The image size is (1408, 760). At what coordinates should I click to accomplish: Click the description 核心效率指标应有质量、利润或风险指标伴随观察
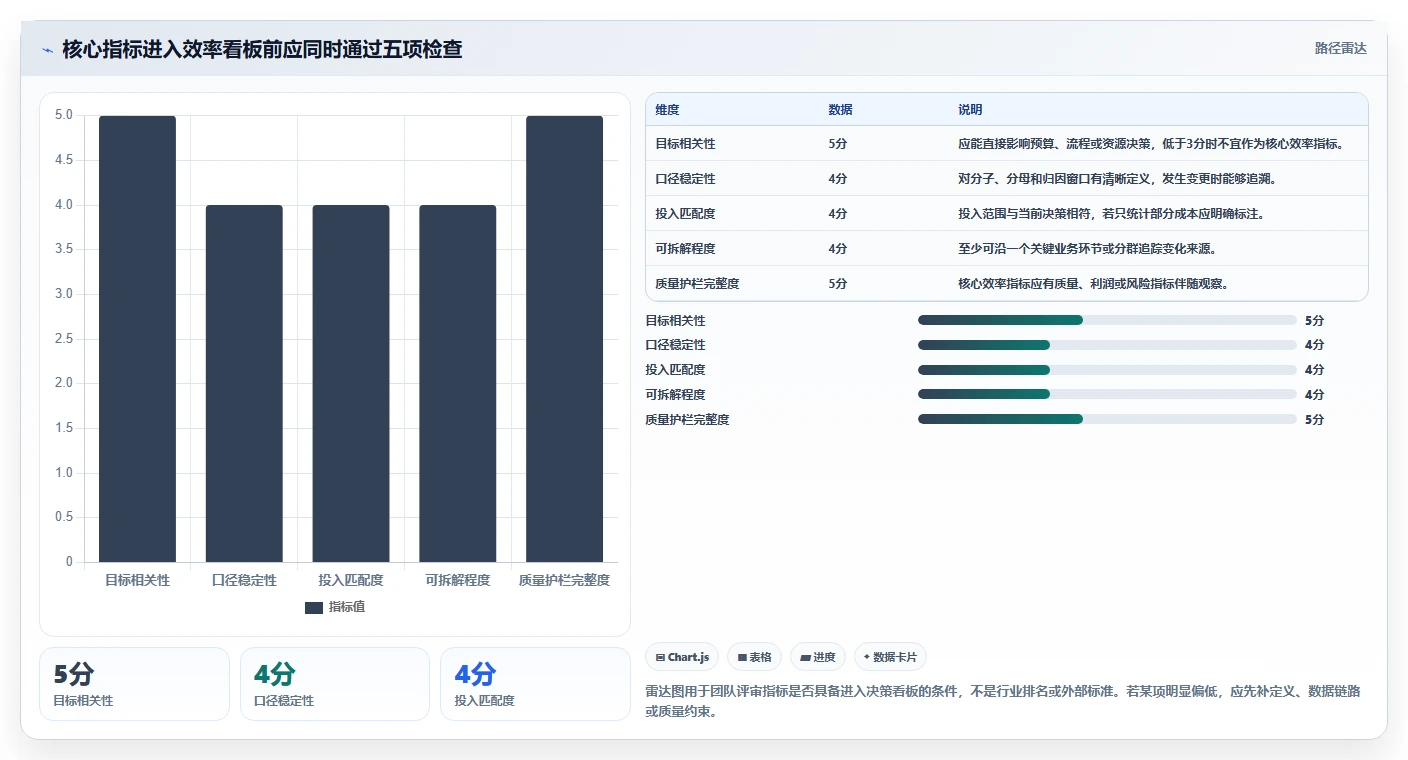[x=1093, y=284]
